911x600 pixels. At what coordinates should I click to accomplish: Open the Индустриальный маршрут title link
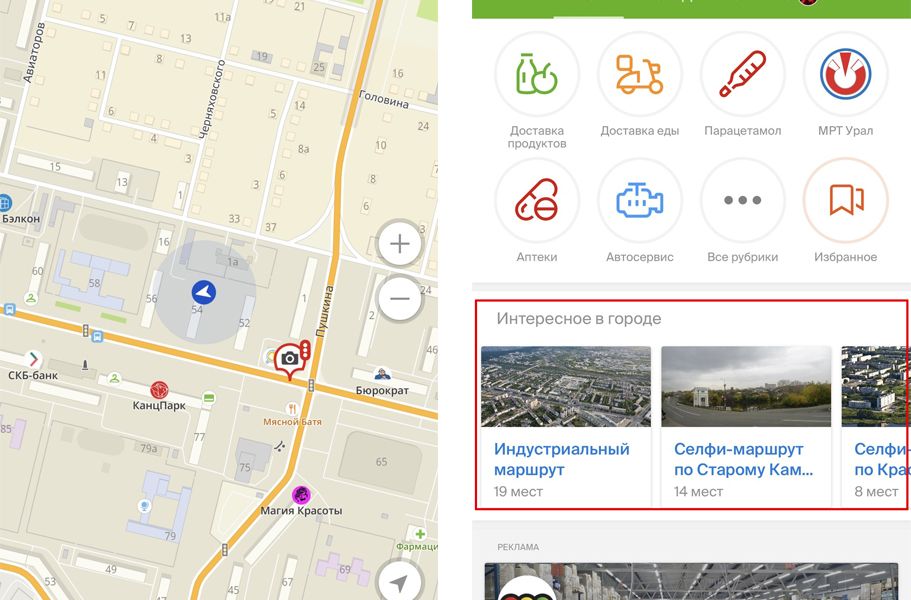pos(562,459)
